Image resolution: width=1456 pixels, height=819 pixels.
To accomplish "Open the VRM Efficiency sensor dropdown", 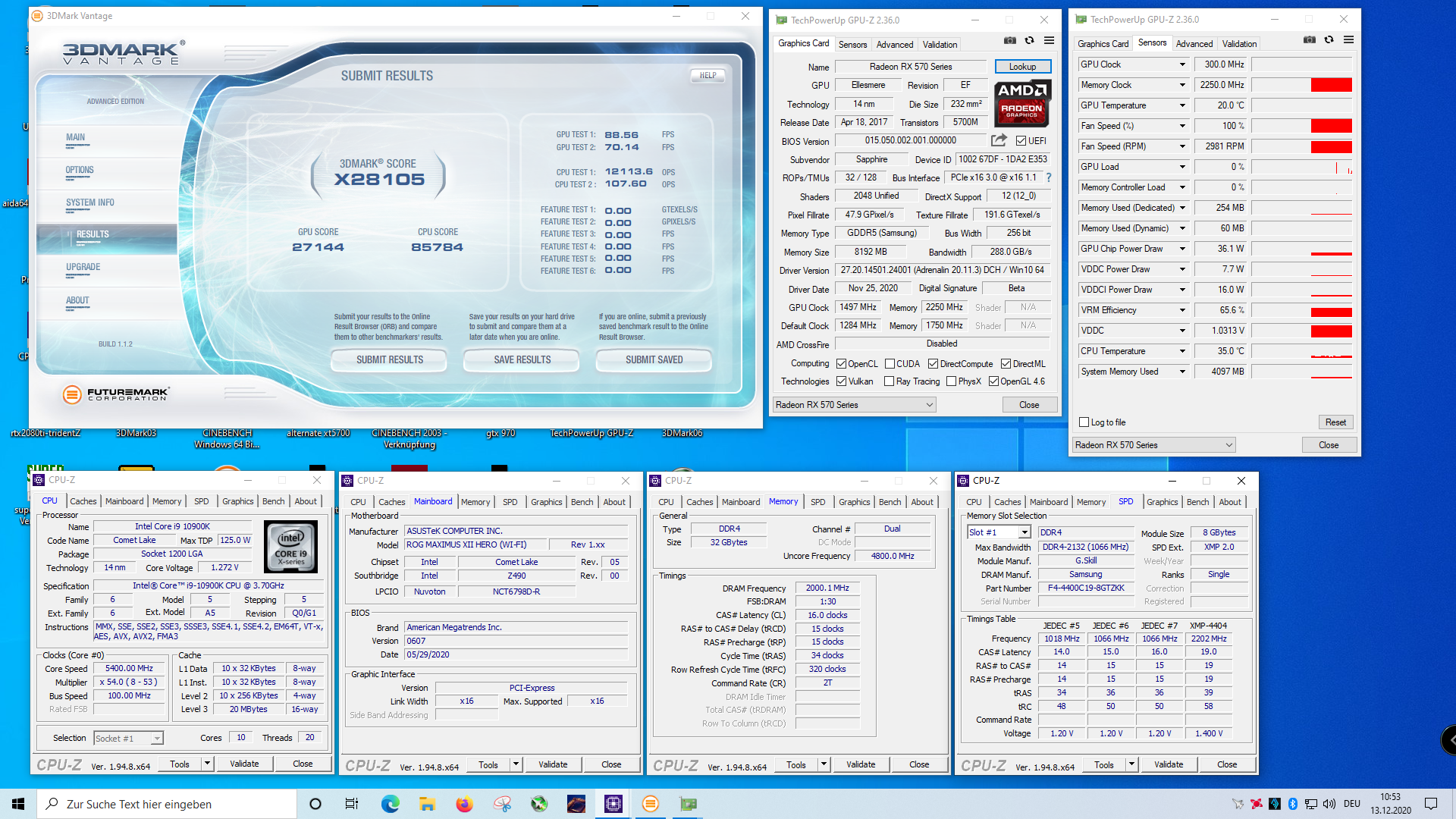I will (x=1181, y=310).
